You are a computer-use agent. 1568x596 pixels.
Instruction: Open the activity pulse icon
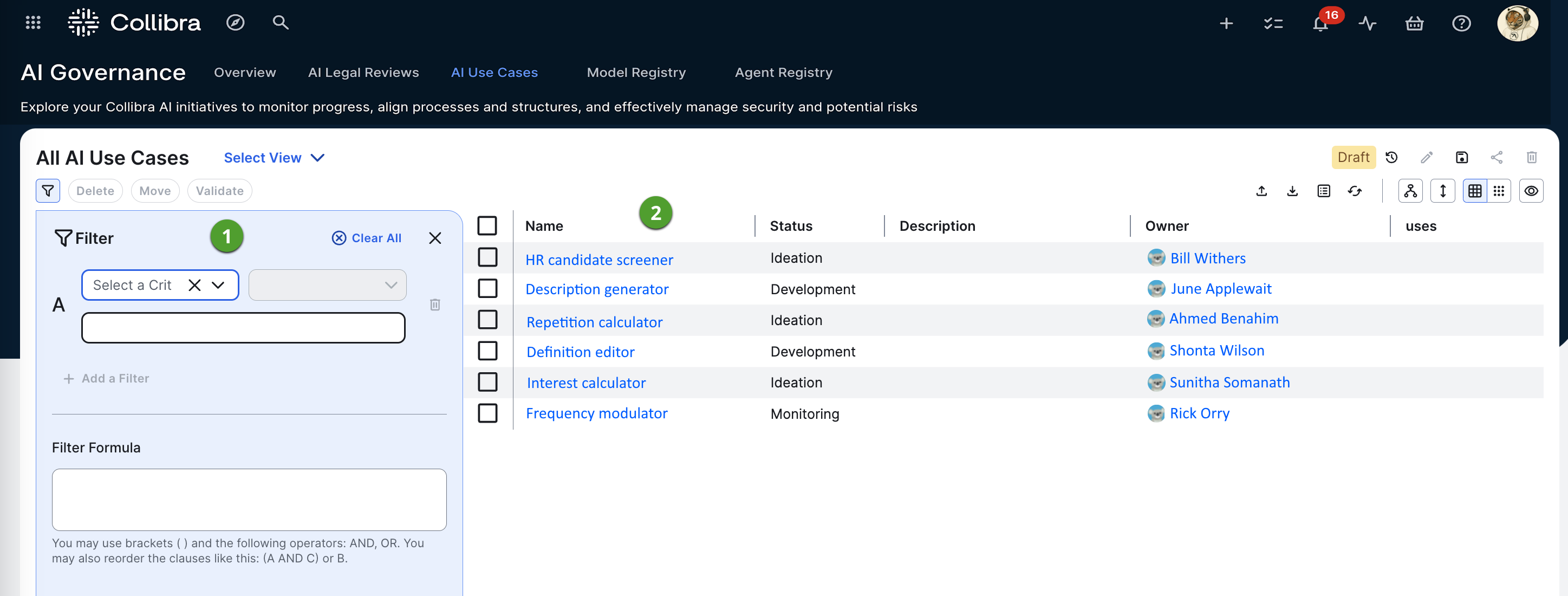pos(1367,24)
